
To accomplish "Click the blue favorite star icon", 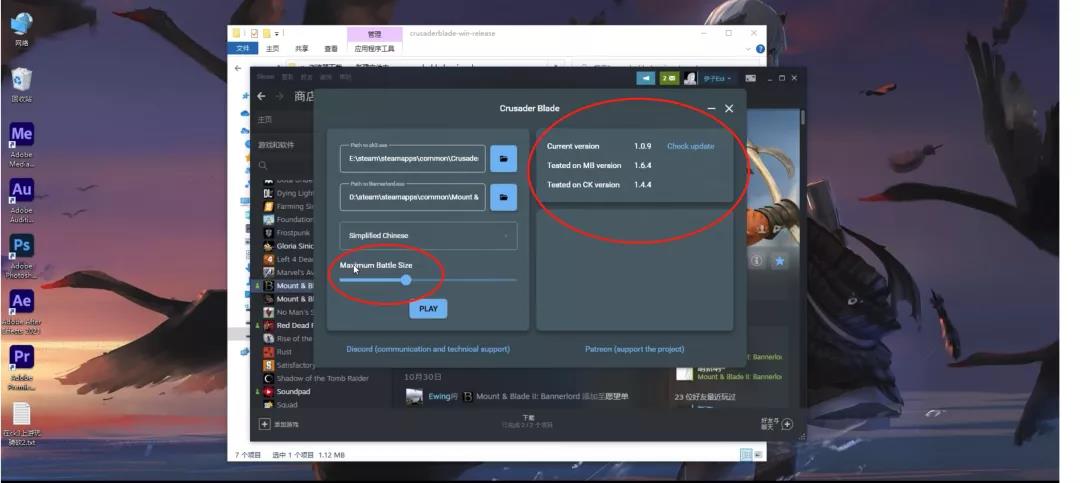I will point(780,261).
